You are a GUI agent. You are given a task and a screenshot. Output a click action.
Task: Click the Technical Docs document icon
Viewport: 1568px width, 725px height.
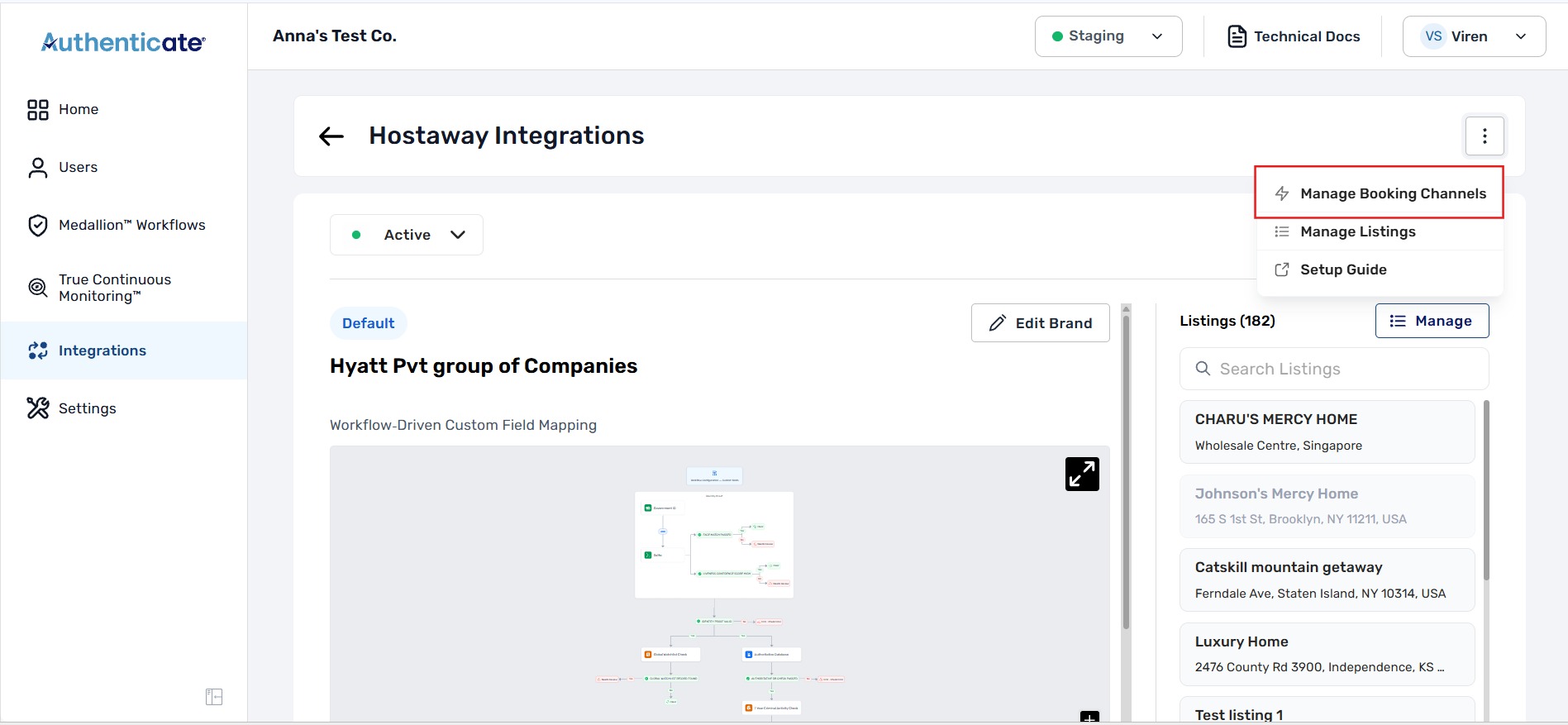(1237, 36)
